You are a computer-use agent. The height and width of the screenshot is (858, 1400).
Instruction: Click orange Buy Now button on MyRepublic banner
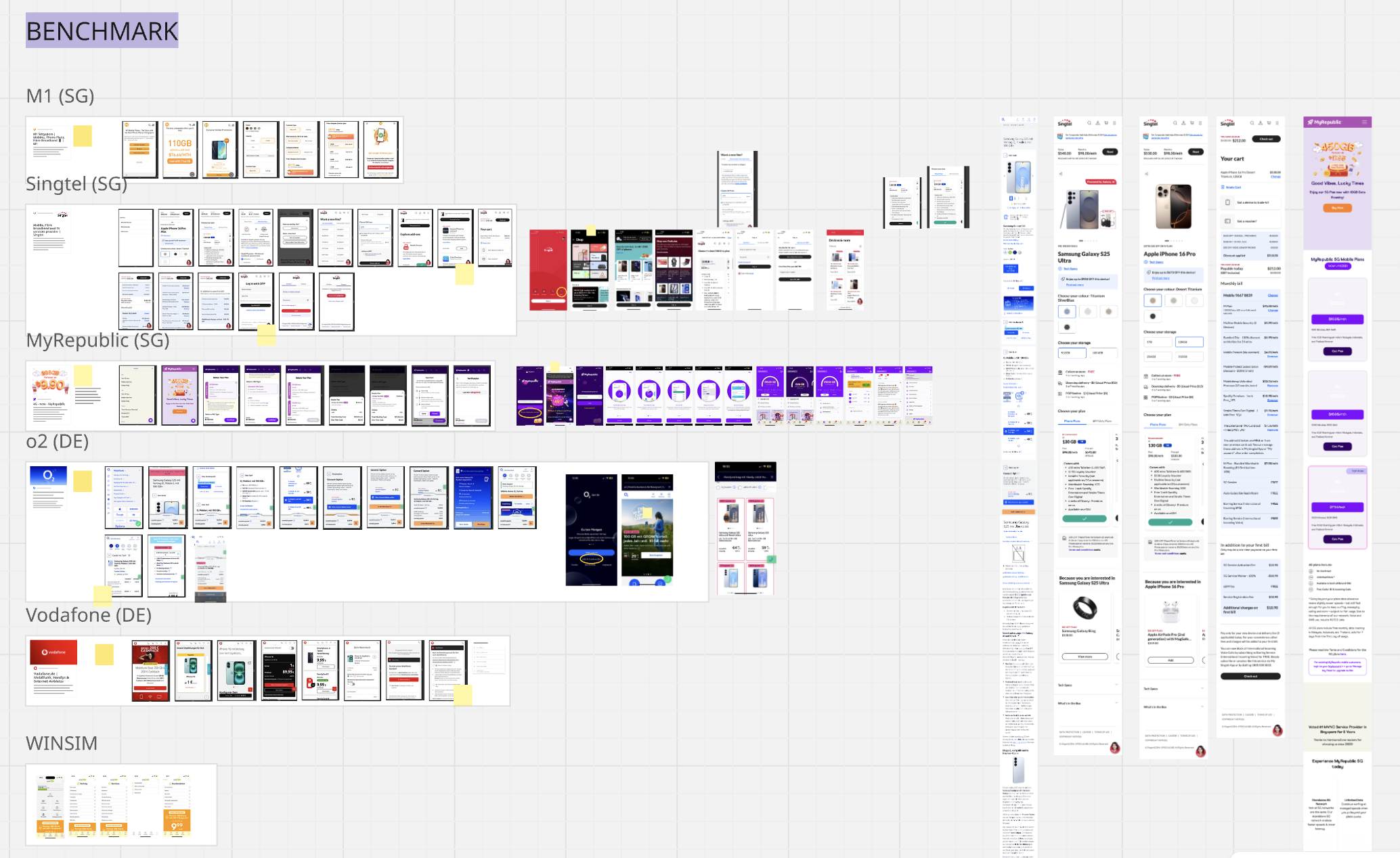click(x=1337, y=208)
